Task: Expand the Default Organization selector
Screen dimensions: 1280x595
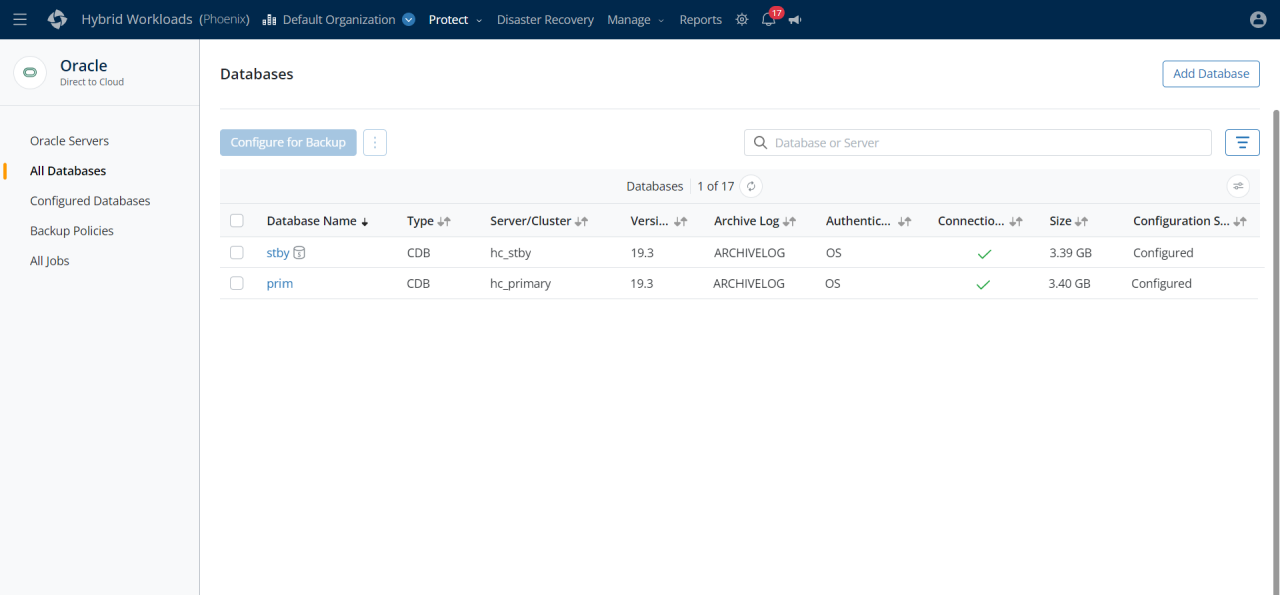Action: click(x=406, y=19)
